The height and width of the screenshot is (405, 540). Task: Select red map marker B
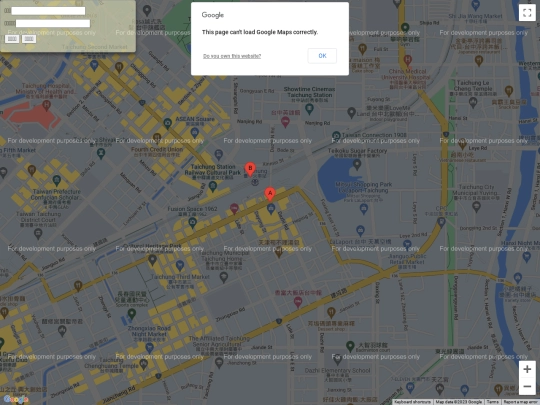[250, 169]
